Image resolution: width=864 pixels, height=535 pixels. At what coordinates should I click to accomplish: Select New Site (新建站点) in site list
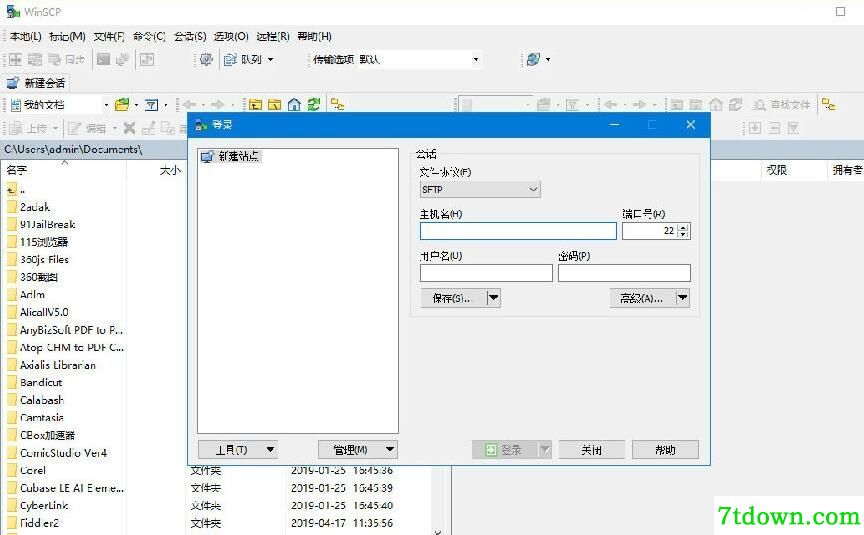coord(230,156)
